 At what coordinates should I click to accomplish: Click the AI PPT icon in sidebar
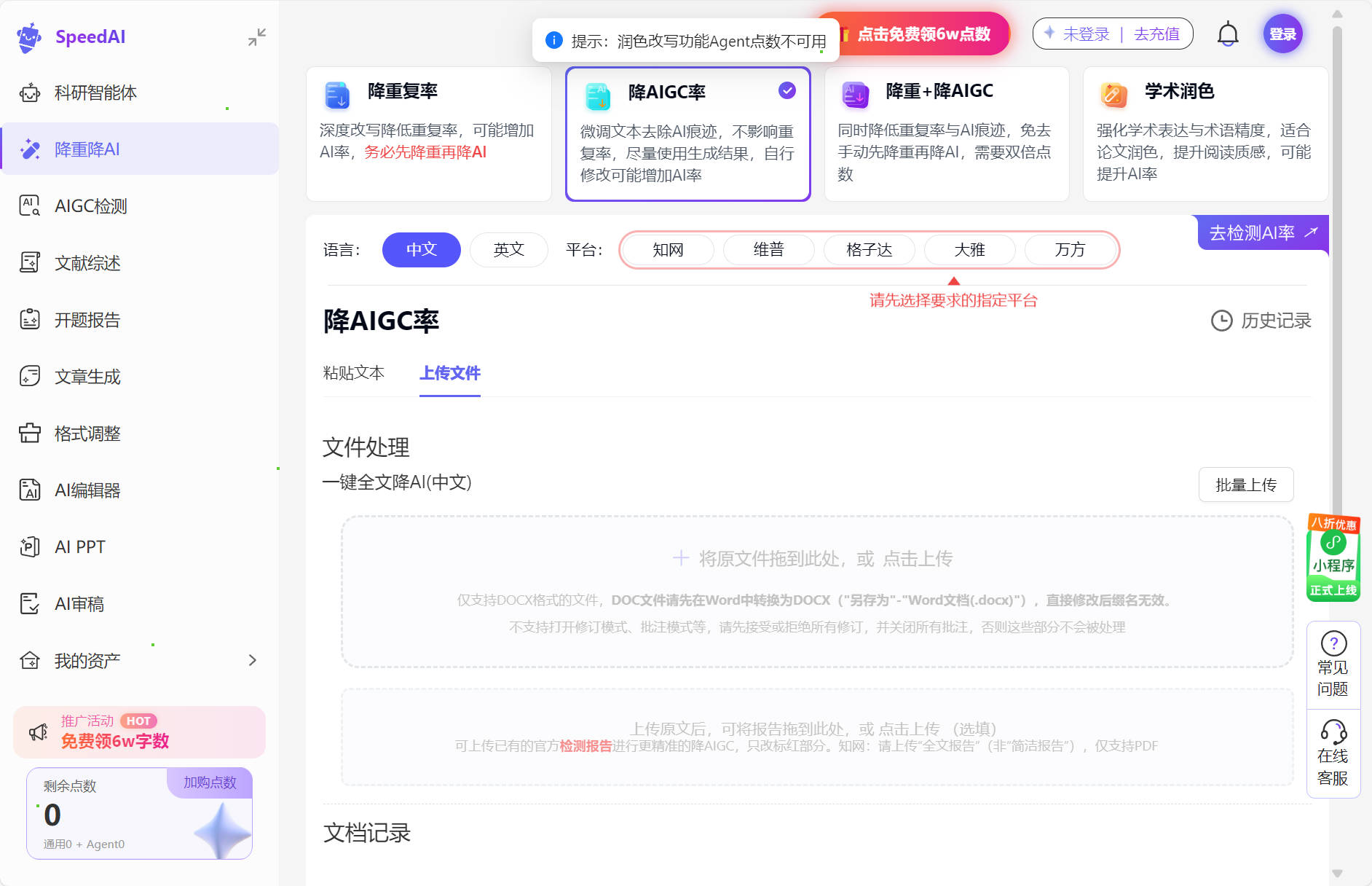30,547
